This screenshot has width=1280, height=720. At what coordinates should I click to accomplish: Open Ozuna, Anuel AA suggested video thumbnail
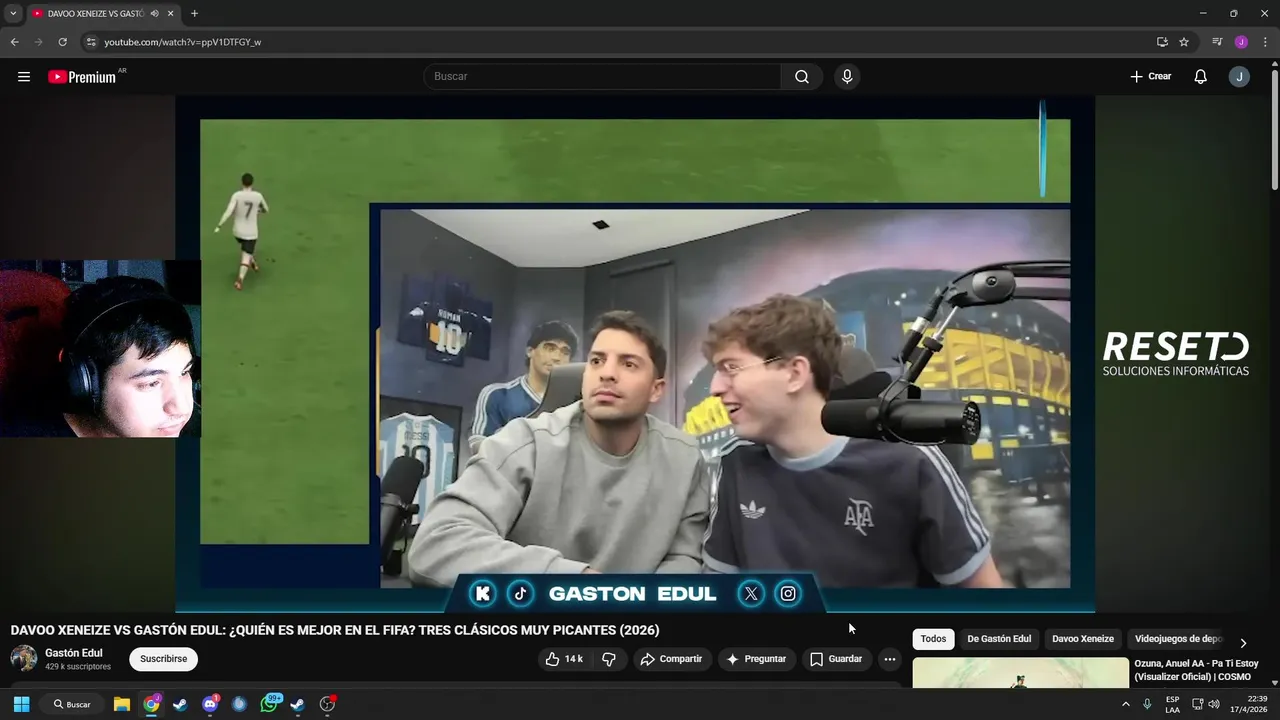tap(1020, 672)
